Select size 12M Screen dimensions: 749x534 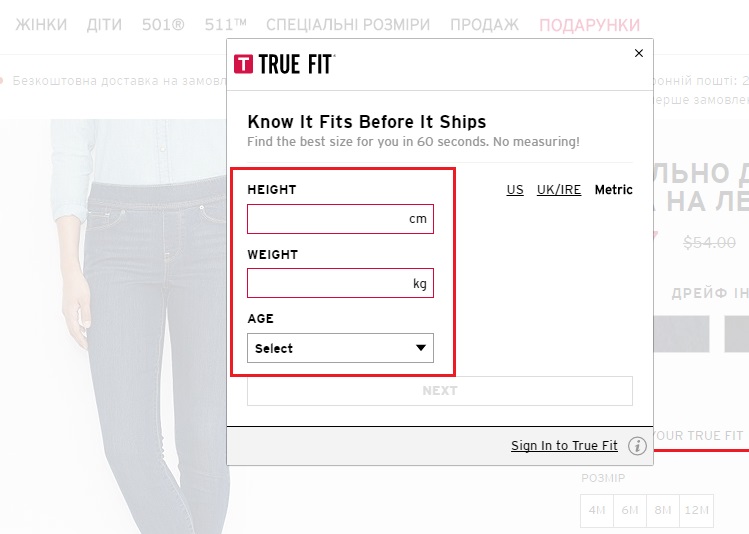click(x=696, y=510)
